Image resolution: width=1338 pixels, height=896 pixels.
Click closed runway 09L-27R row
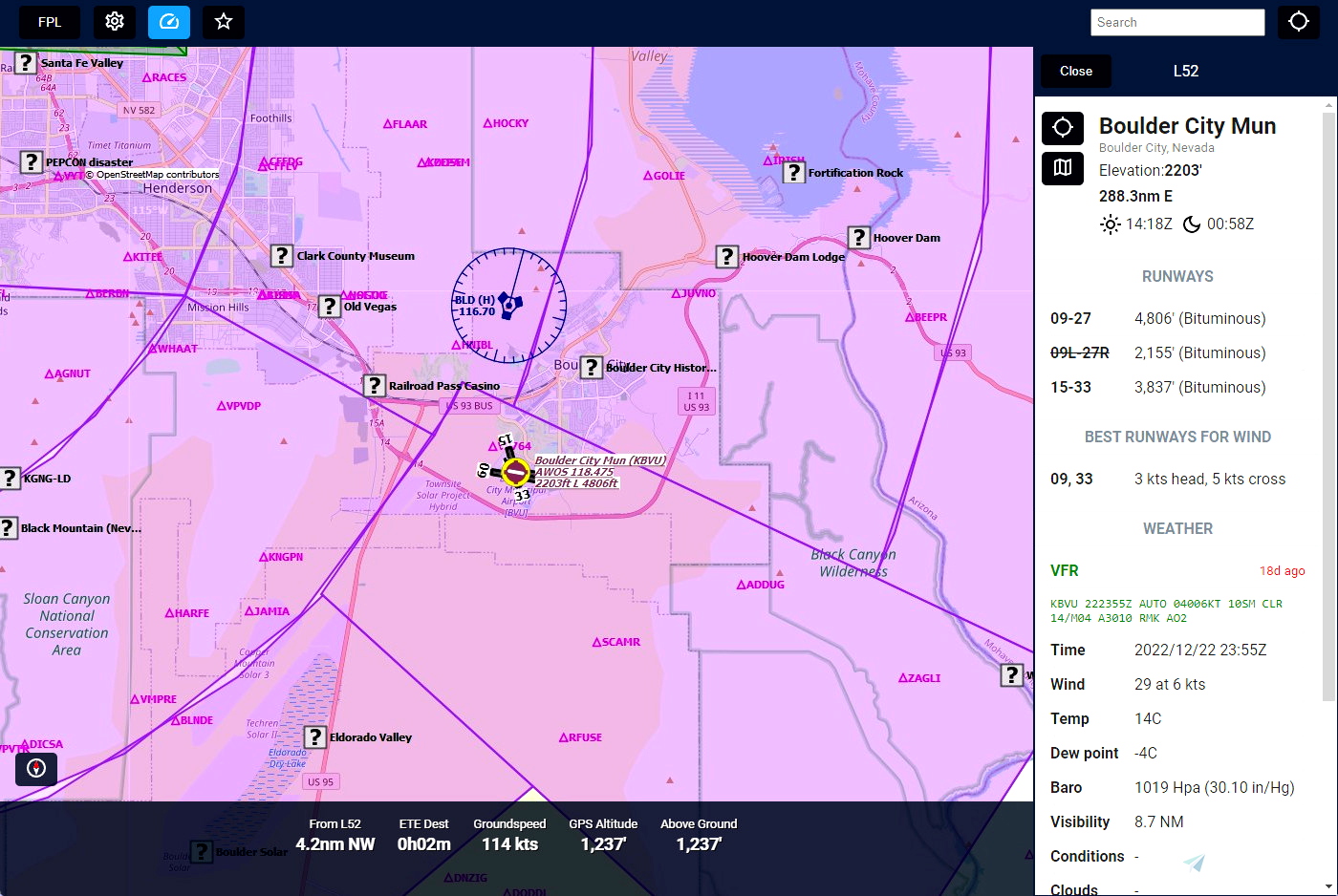1177,352
